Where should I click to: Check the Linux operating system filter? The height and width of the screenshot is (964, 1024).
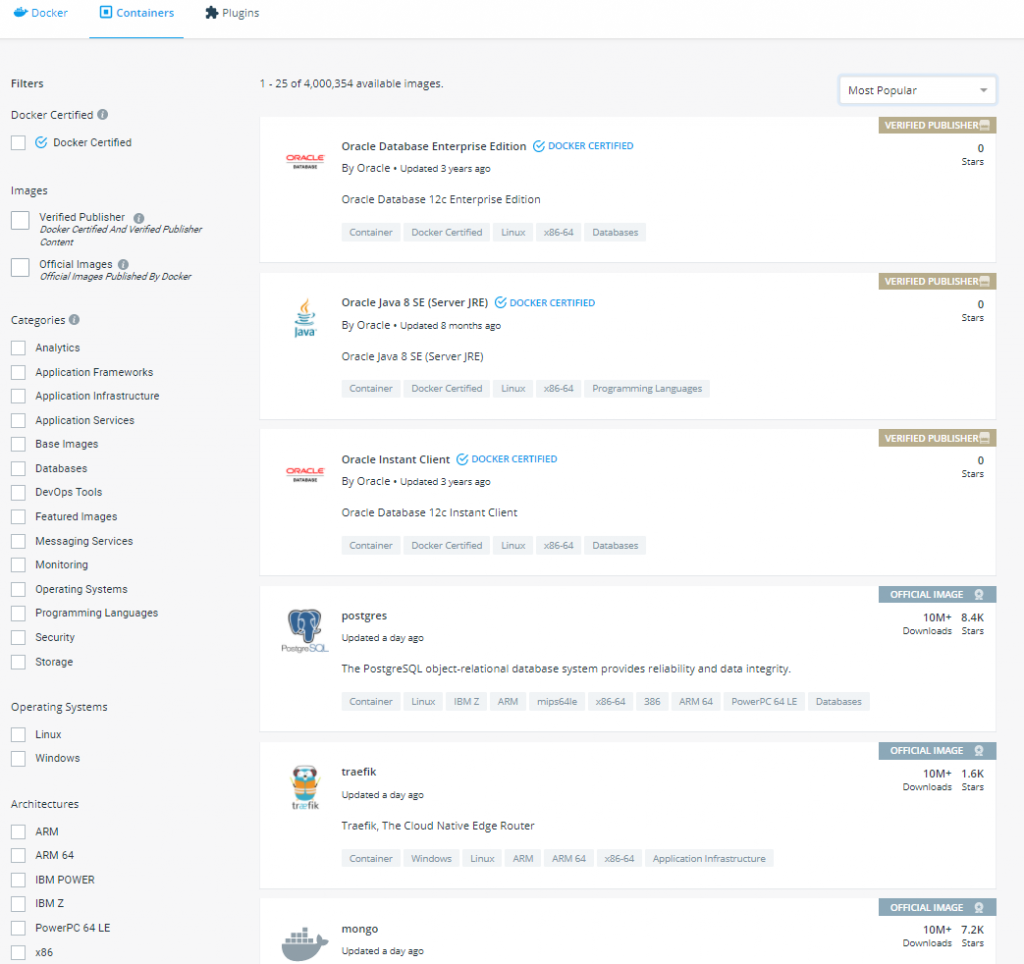(x=18, y=735)
